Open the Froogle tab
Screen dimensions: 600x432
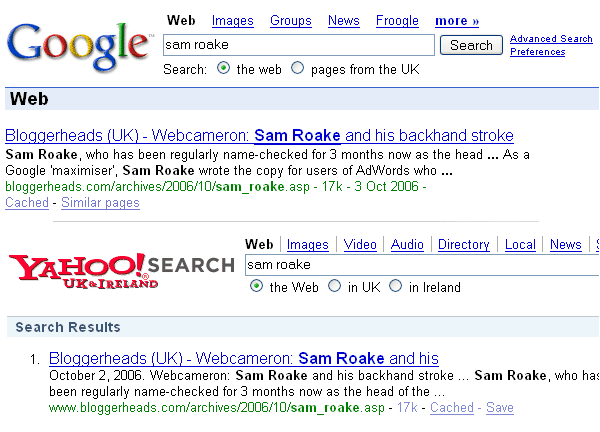(397, 21)
